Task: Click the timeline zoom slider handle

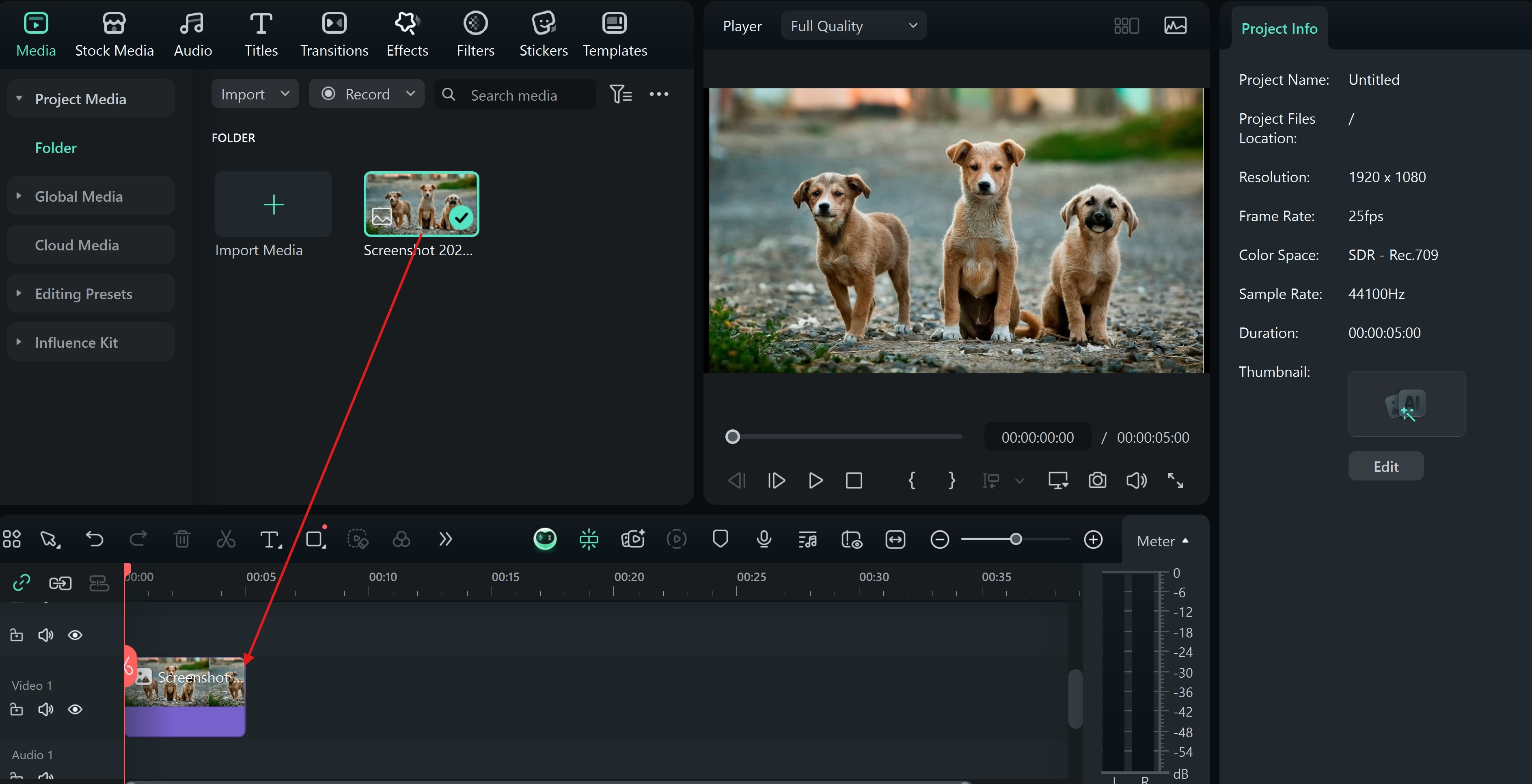Action: click(x=1016, y=539)
